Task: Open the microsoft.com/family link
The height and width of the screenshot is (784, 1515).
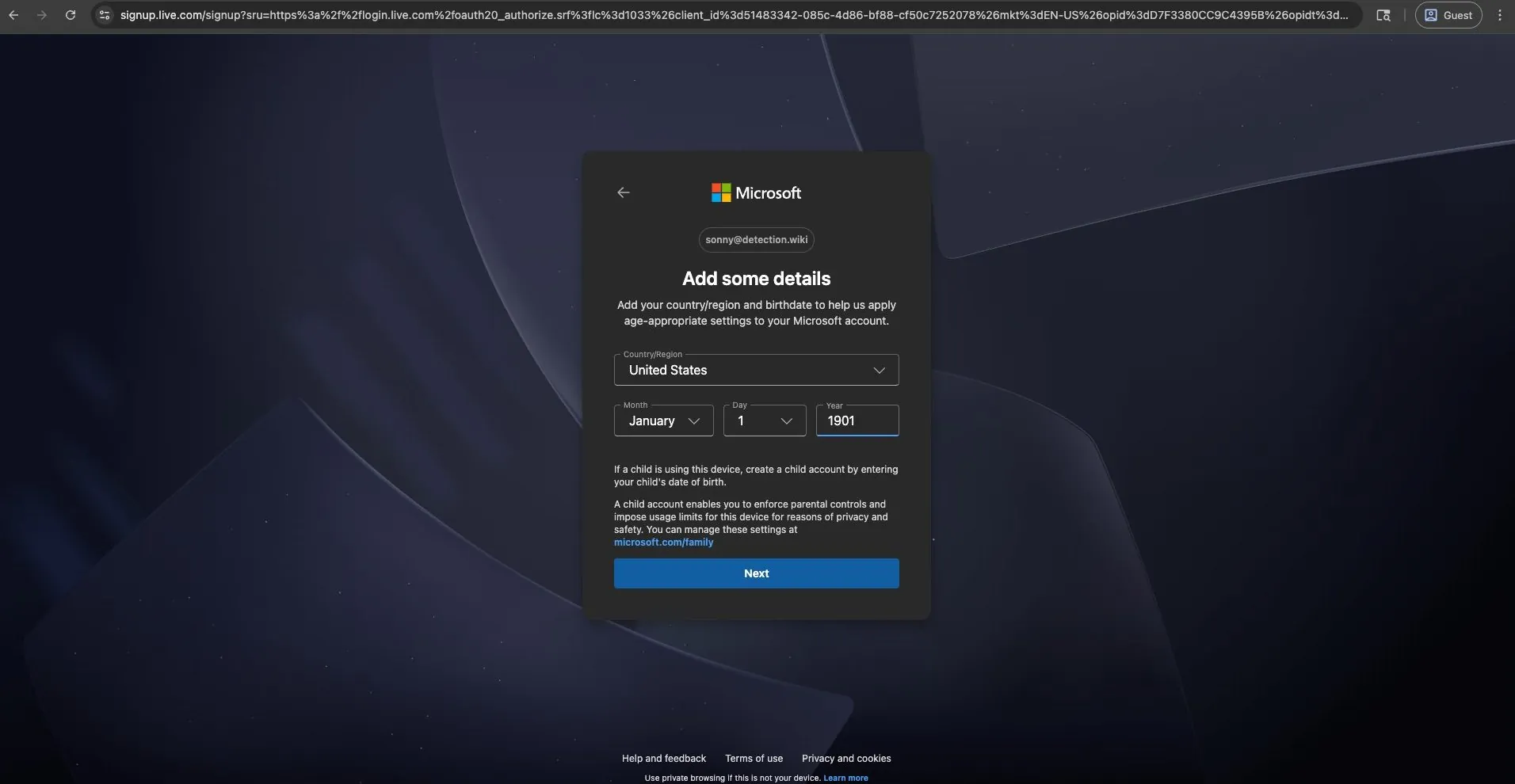Action: 663,542
